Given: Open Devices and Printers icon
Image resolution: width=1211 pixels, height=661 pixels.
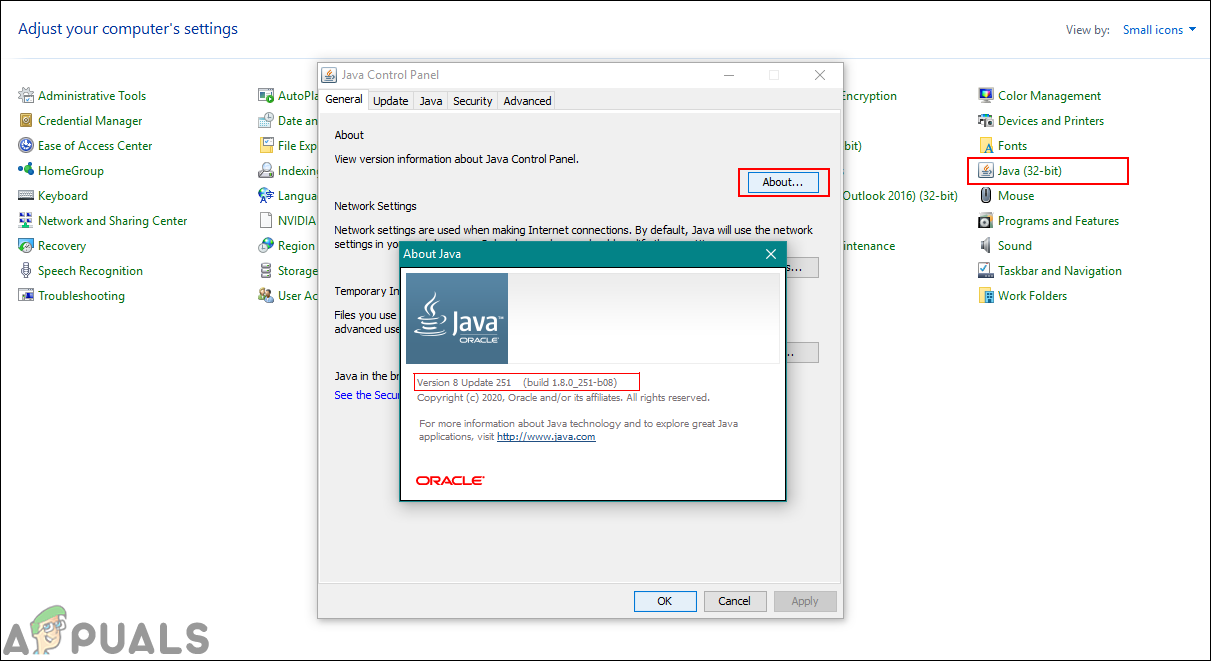Looking at the screenshot, I should (986, 121).
